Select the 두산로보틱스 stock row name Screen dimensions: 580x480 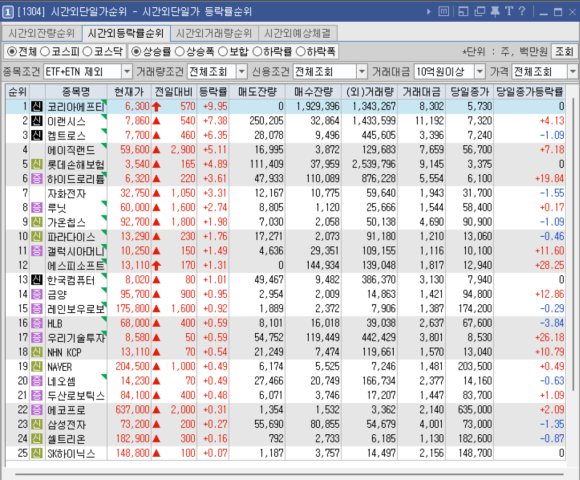click(x=76, y=395)
